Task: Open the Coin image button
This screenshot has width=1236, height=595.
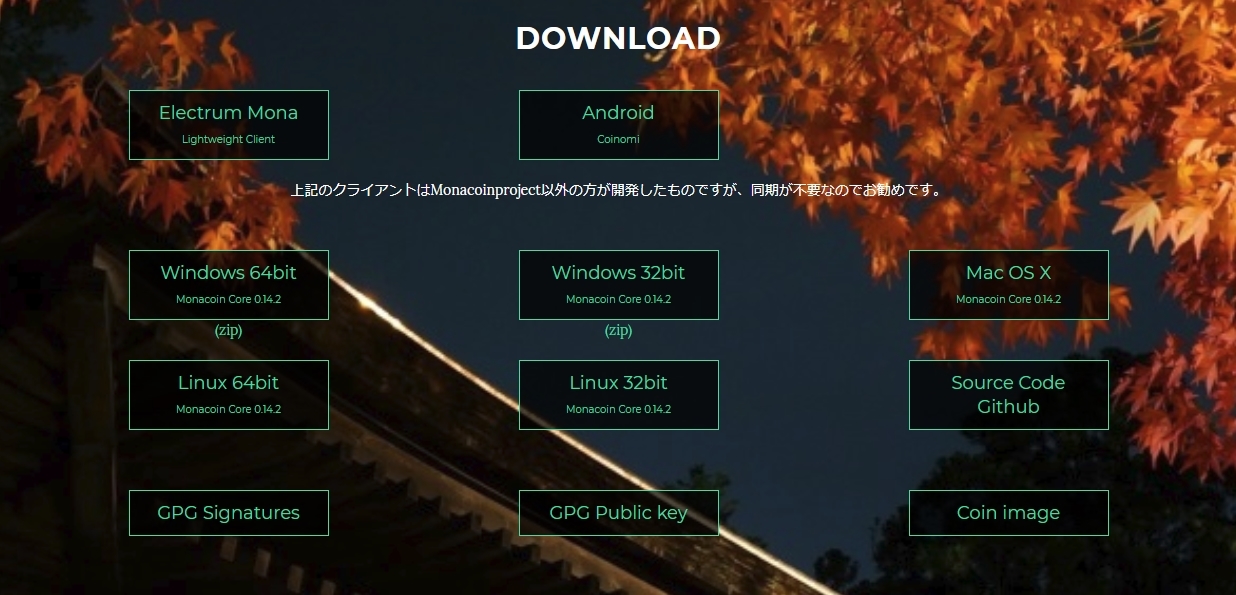Action: [1008, 513]
